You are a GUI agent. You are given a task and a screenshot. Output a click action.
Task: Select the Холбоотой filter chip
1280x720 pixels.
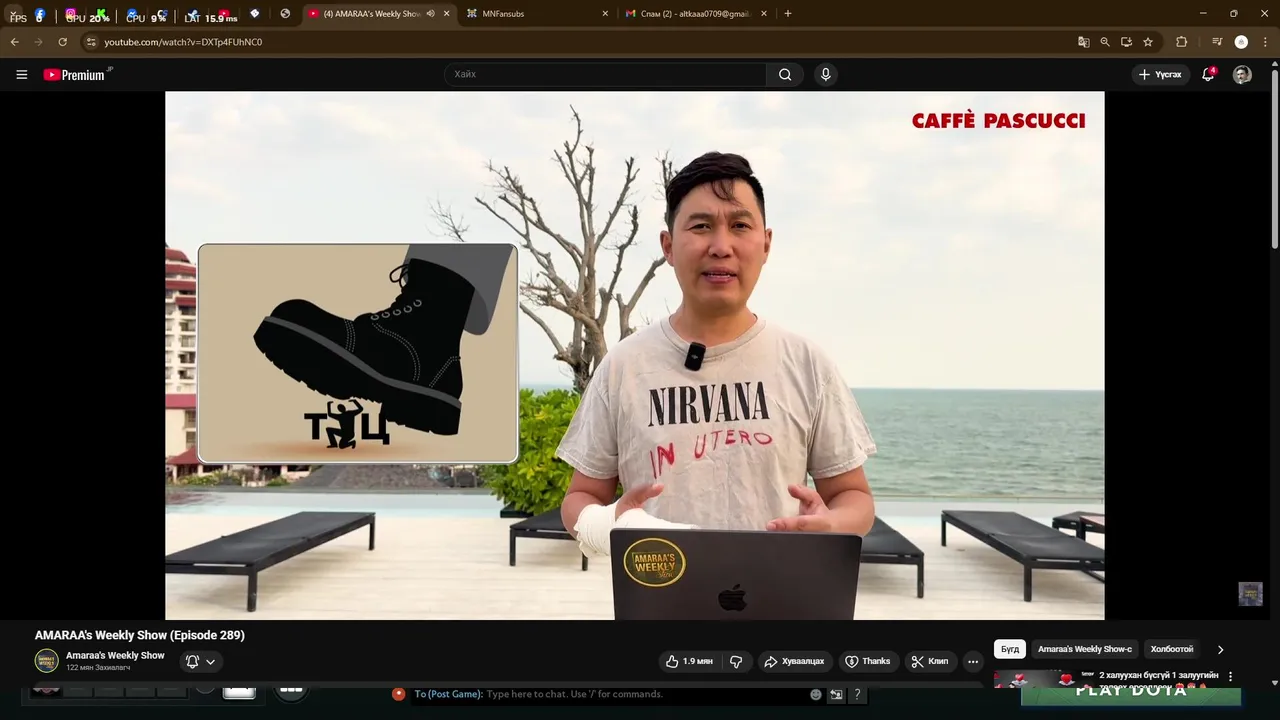pos(1172,649)
